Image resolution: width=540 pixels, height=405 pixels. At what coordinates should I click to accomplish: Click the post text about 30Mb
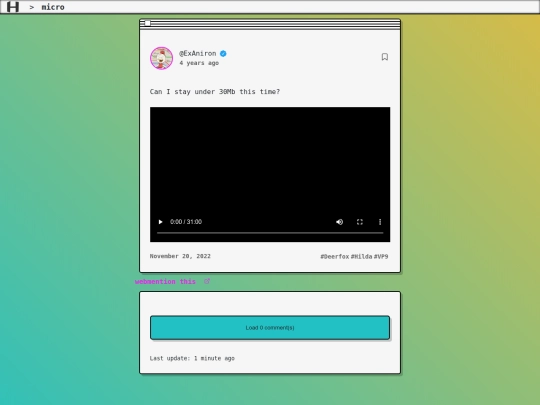(x=215, y=92)
